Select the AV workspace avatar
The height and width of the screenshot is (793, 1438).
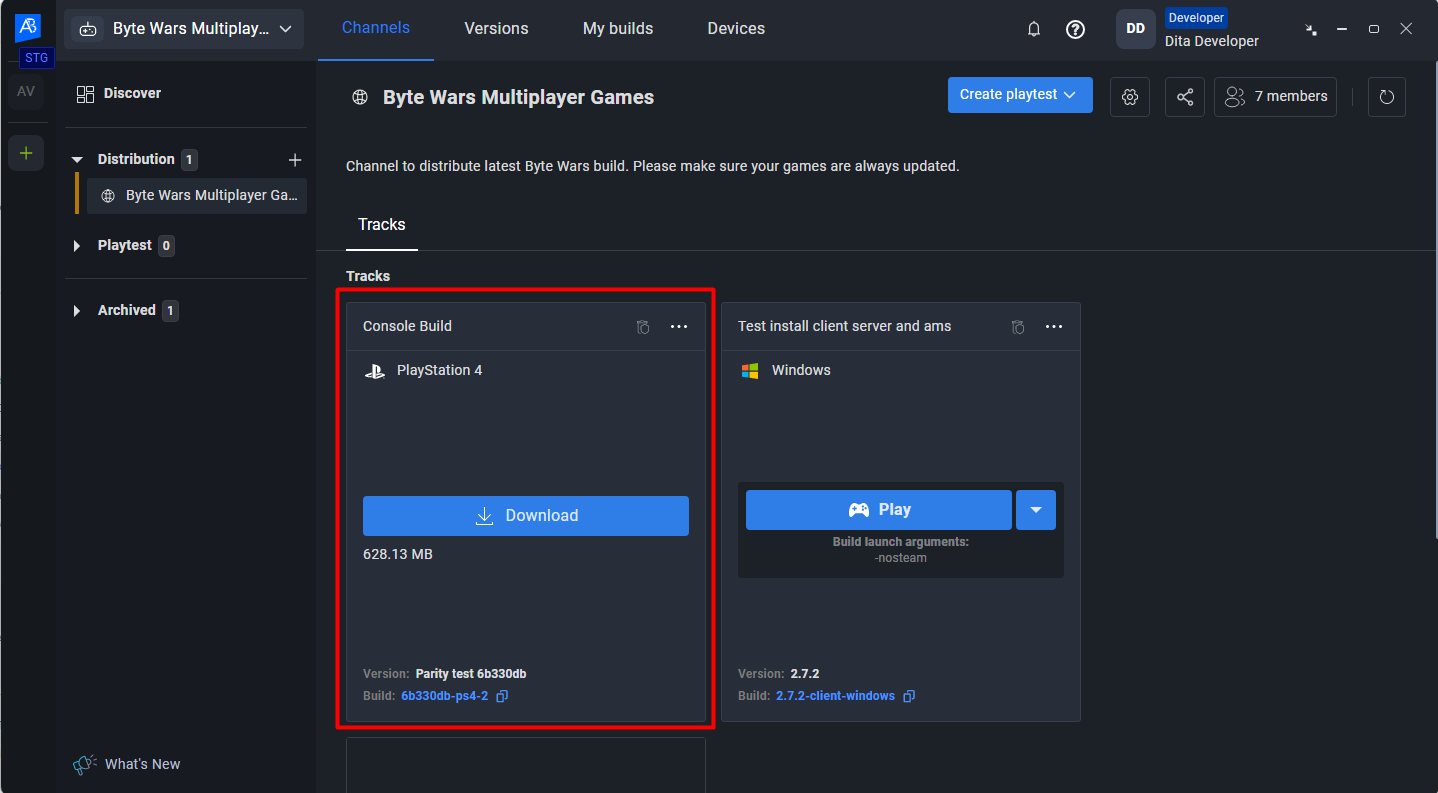(26, 91)
